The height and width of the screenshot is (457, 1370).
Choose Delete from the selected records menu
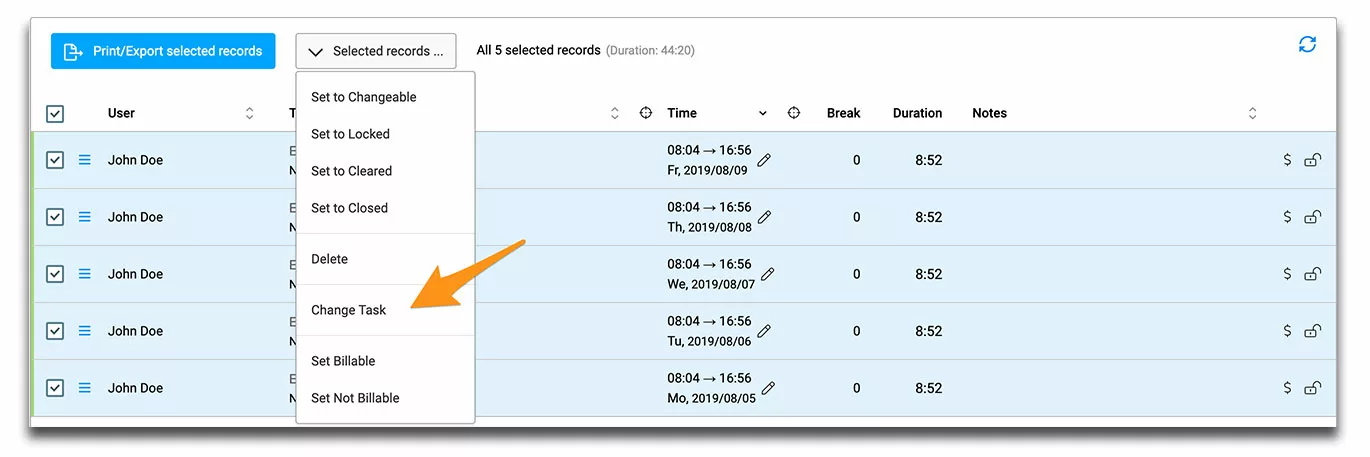point(329,259)
